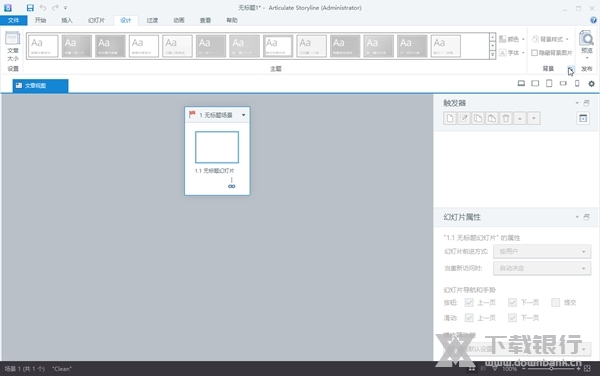Open responsive playback settings gear
Image resolution: width=600 pixels, height=376 pixels.
(591, 83)
